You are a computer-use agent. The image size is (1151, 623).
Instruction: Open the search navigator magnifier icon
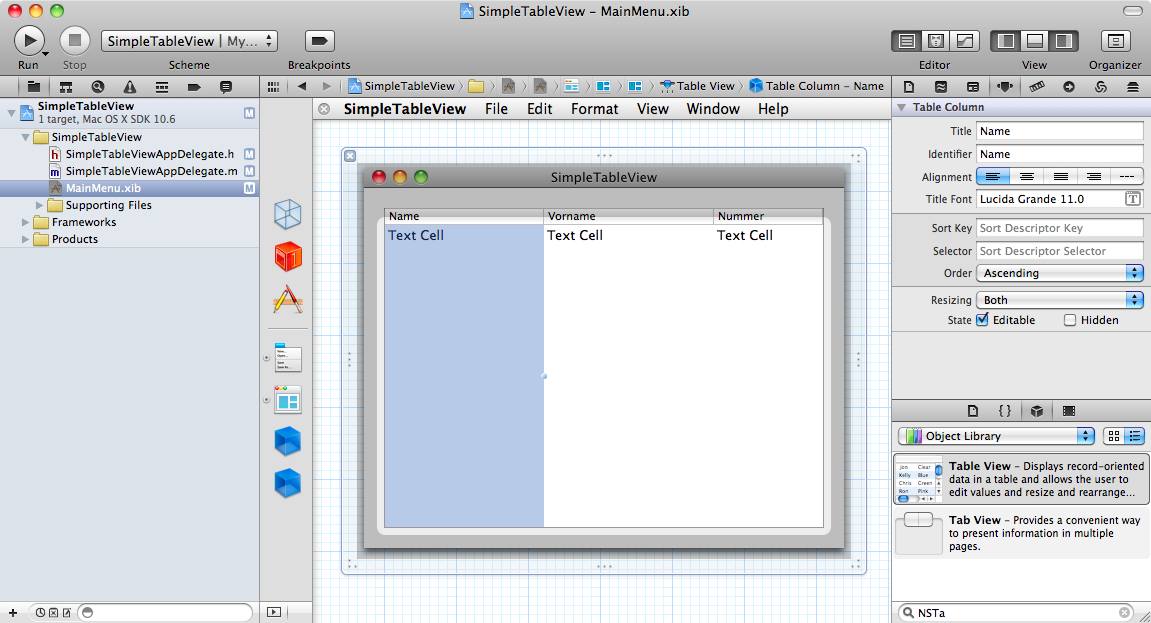(98, 87)
